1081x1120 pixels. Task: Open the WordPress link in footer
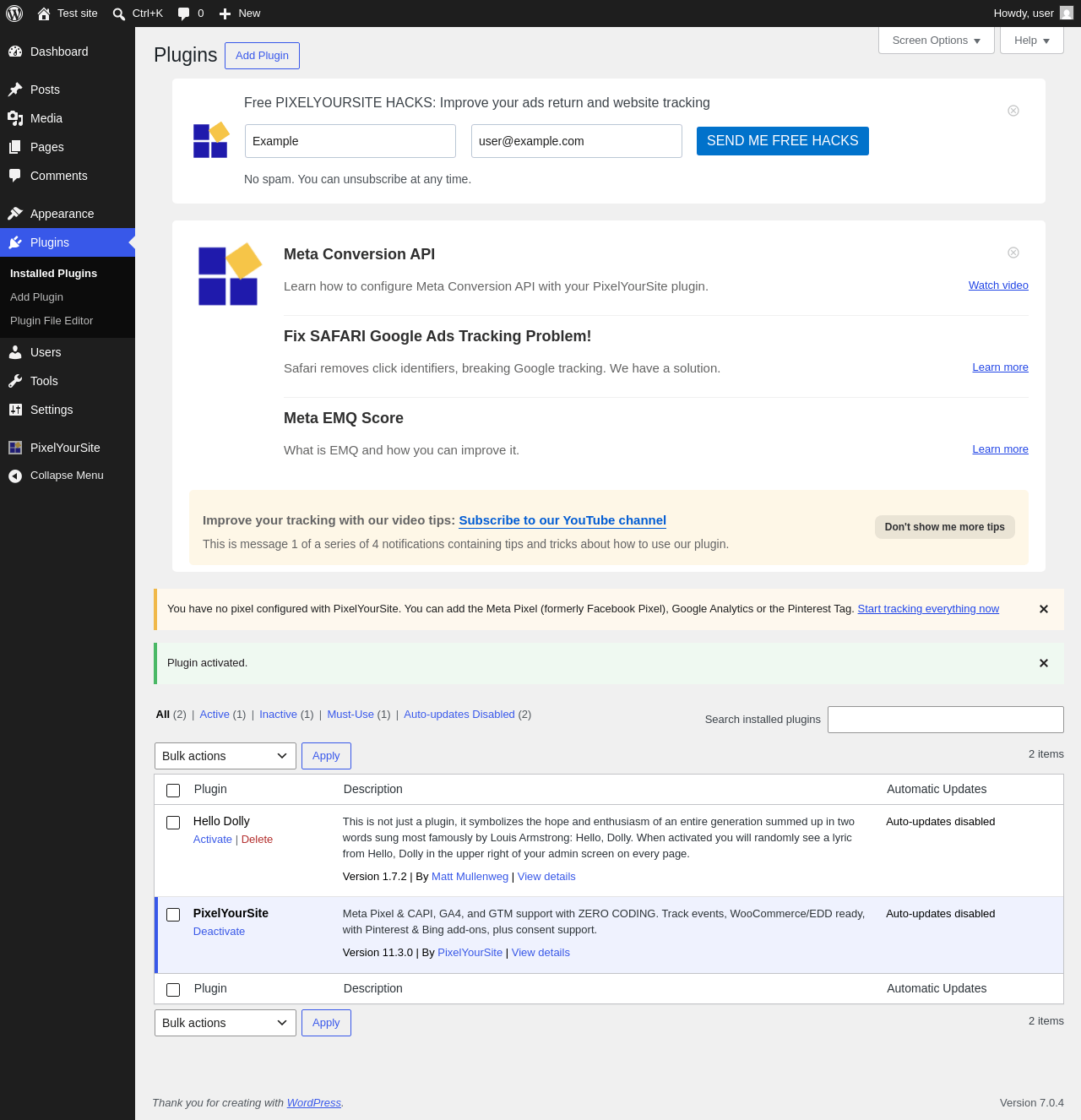(x=314, y=1103)
